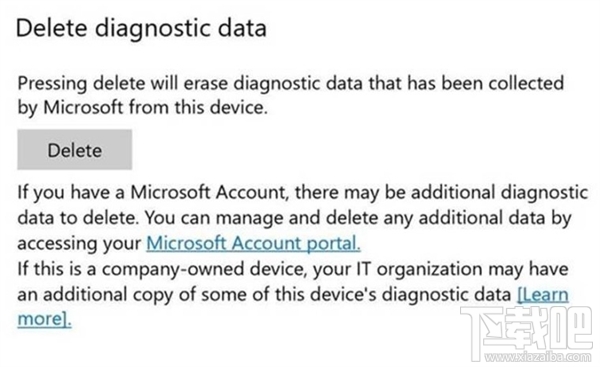Click the Delete button
600x367 pixels.
[75, 150]
